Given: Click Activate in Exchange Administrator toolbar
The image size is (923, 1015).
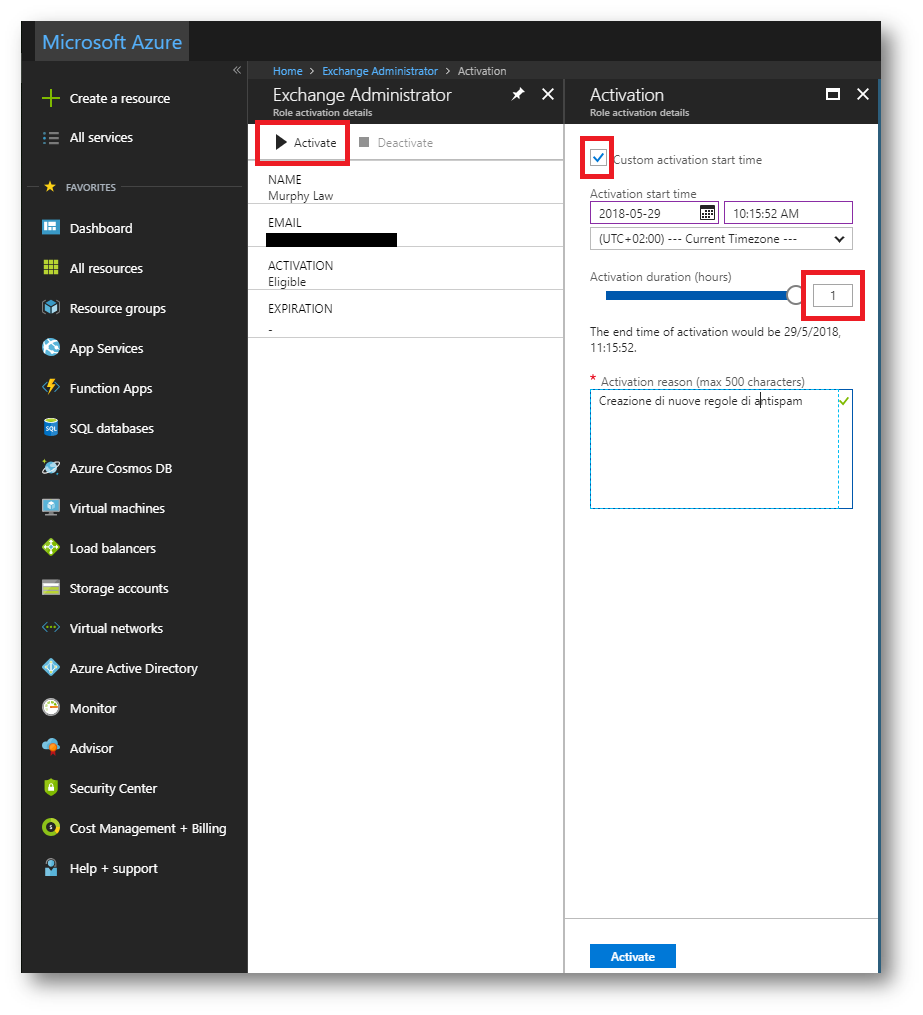Looking at the screenshot, I should click(x=306, y=142).
